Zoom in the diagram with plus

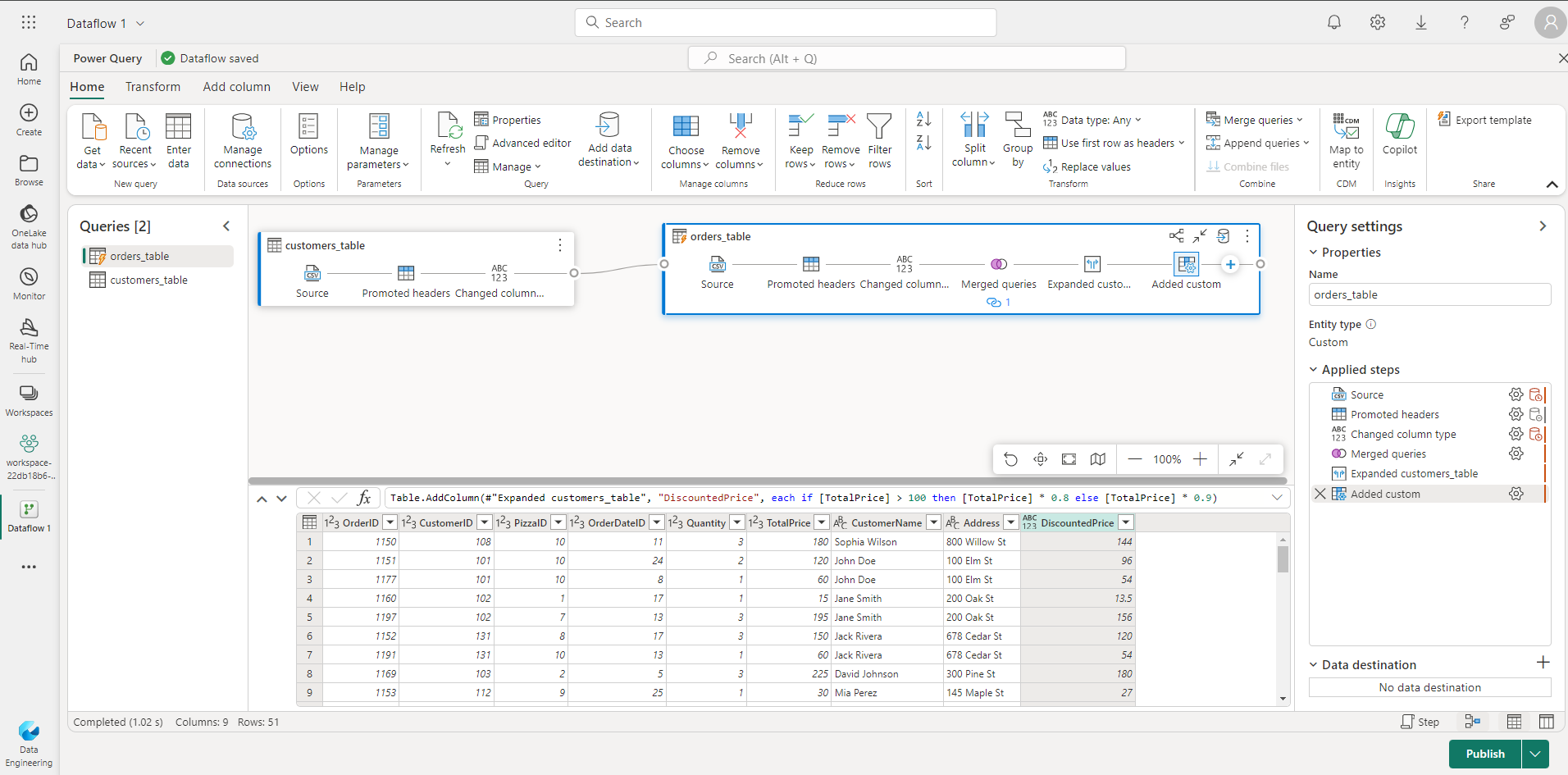coord(1200,459)
